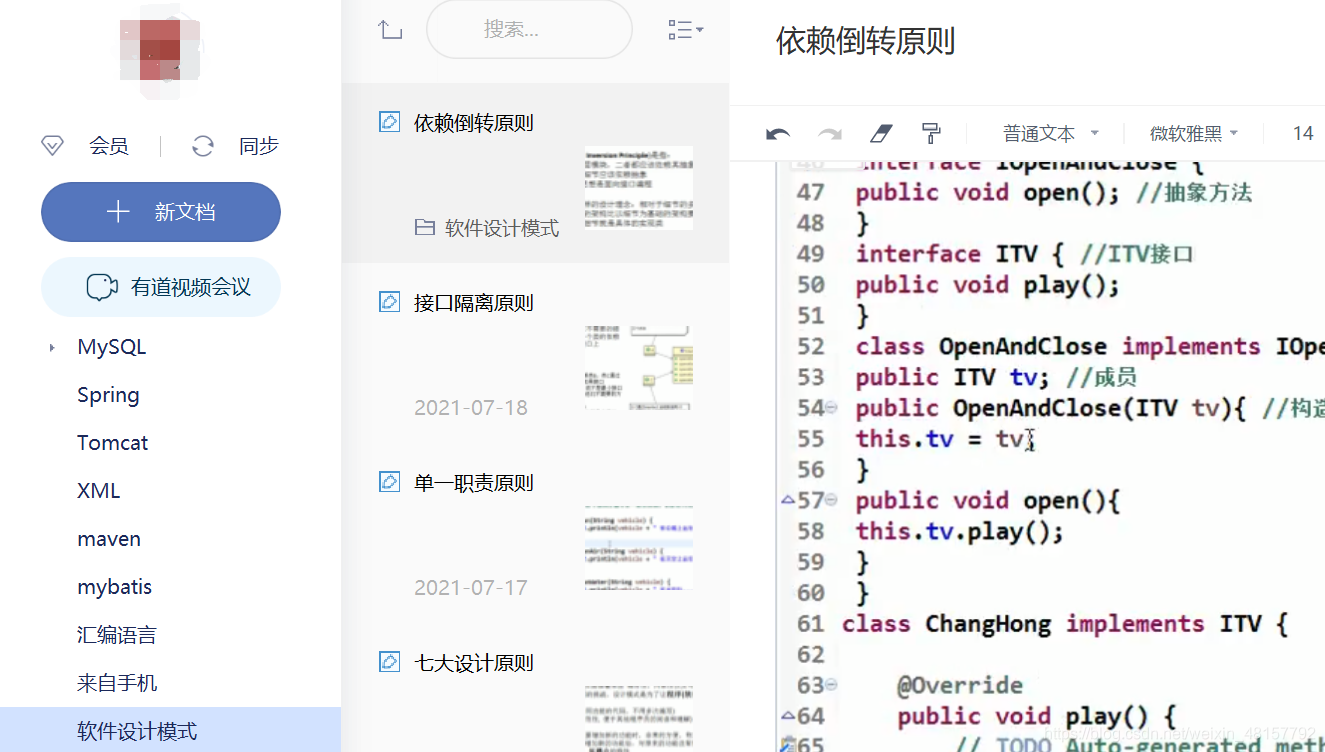The height and width of the screenshot is (752, 1325).
Task: Click date 2021-07-17
Action: (471, 587)
